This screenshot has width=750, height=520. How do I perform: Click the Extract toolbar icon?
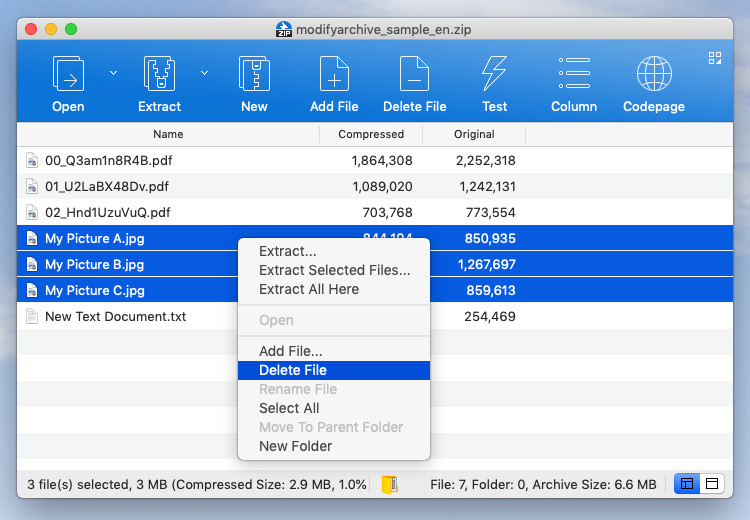click(160, 75)
